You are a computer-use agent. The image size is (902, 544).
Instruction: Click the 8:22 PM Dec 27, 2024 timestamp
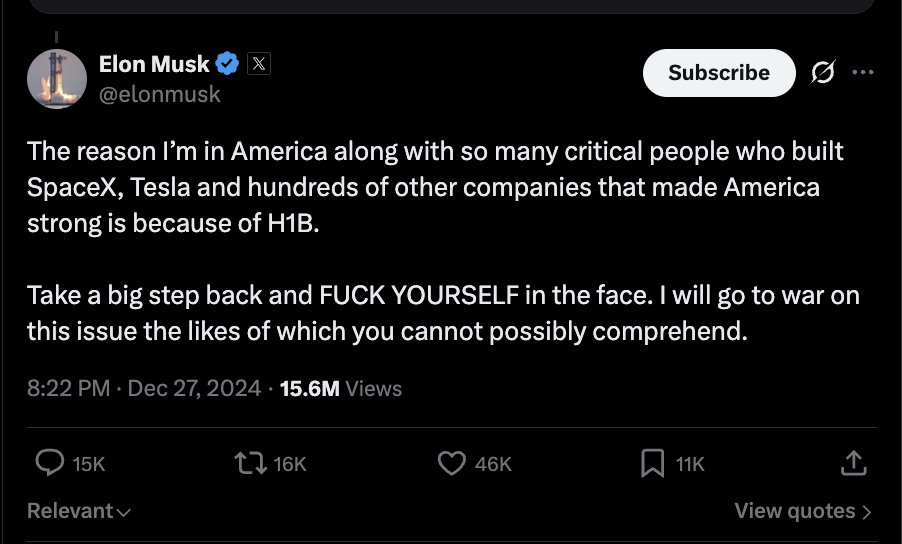tap(144, 388)
